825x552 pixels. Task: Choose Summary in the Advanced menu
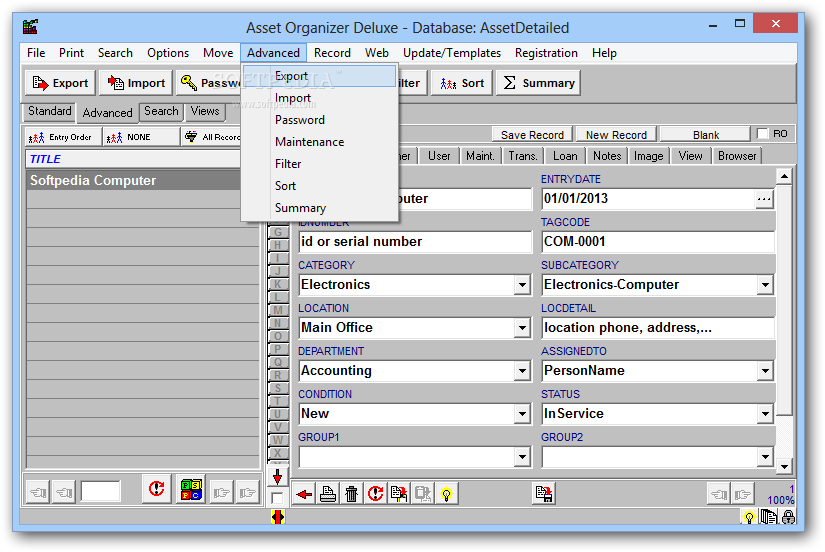point(319,208)
